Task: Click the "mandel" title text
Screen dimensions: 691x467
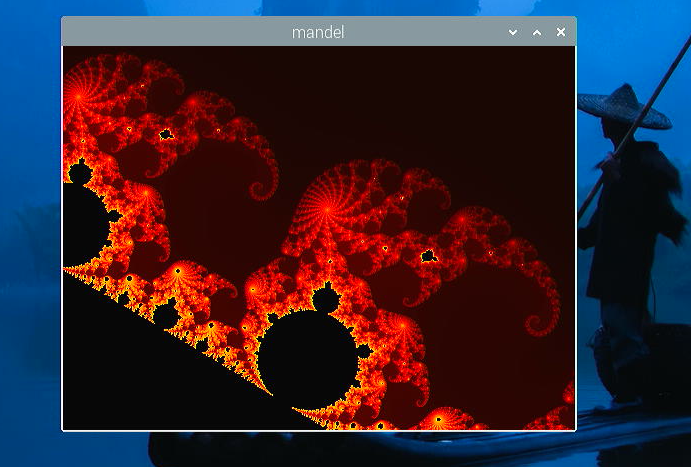Action: tap(318, 32)
